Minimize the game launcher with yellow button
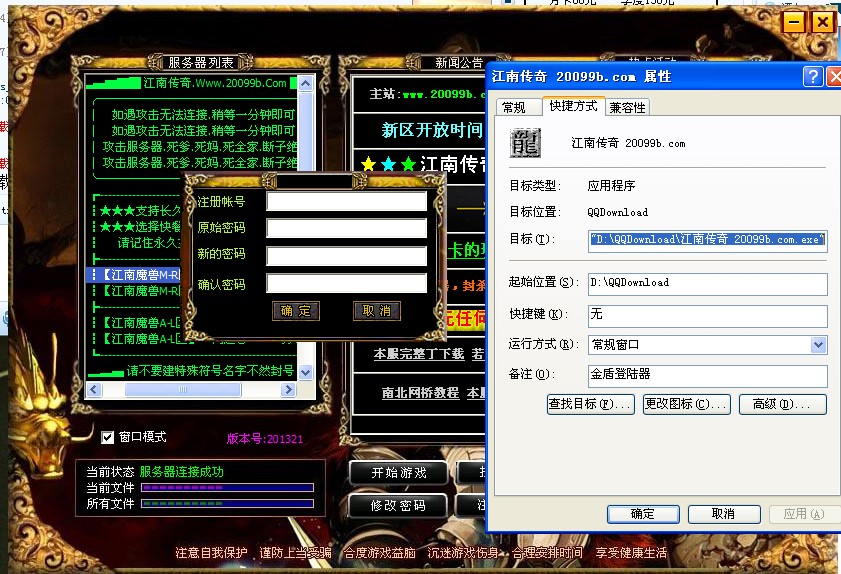The width and height of the screenshot is (841, 574). pyautogui.click(x=793, y=23)
